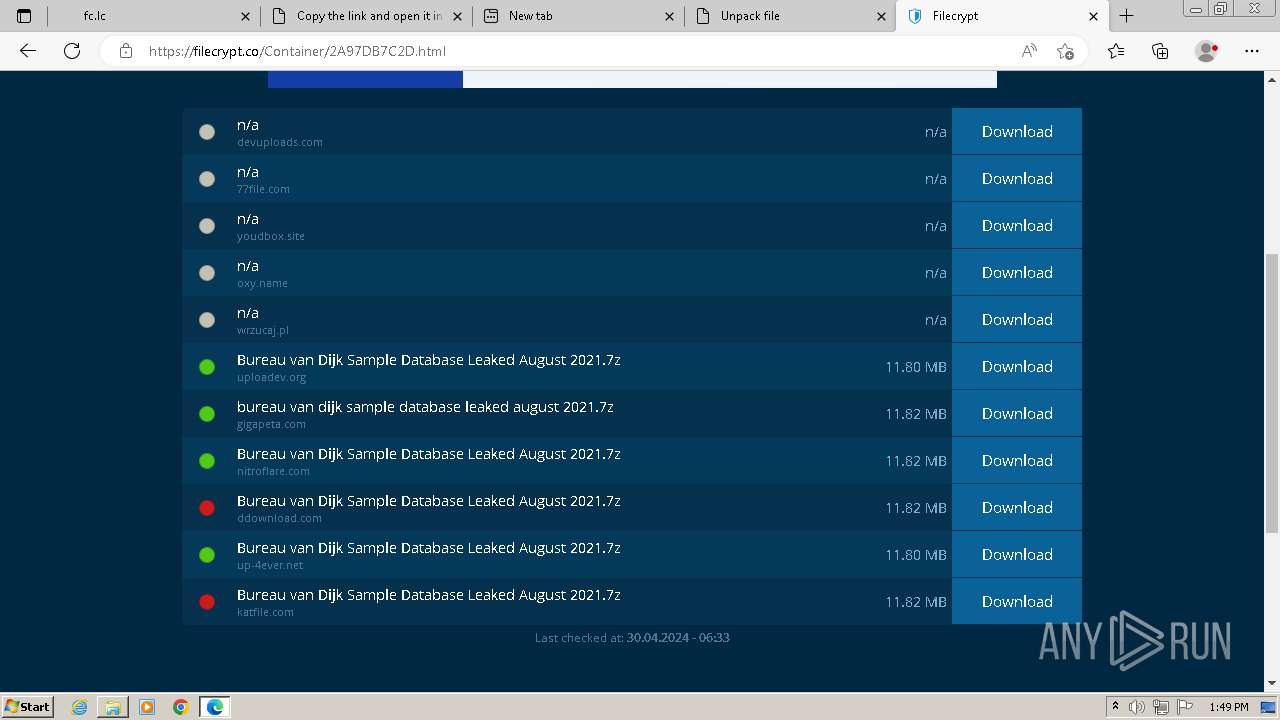The height and width of the screenshot is (720, 1280).
Task: Open Edge Settings and more menu
Action: [1252, 51]
